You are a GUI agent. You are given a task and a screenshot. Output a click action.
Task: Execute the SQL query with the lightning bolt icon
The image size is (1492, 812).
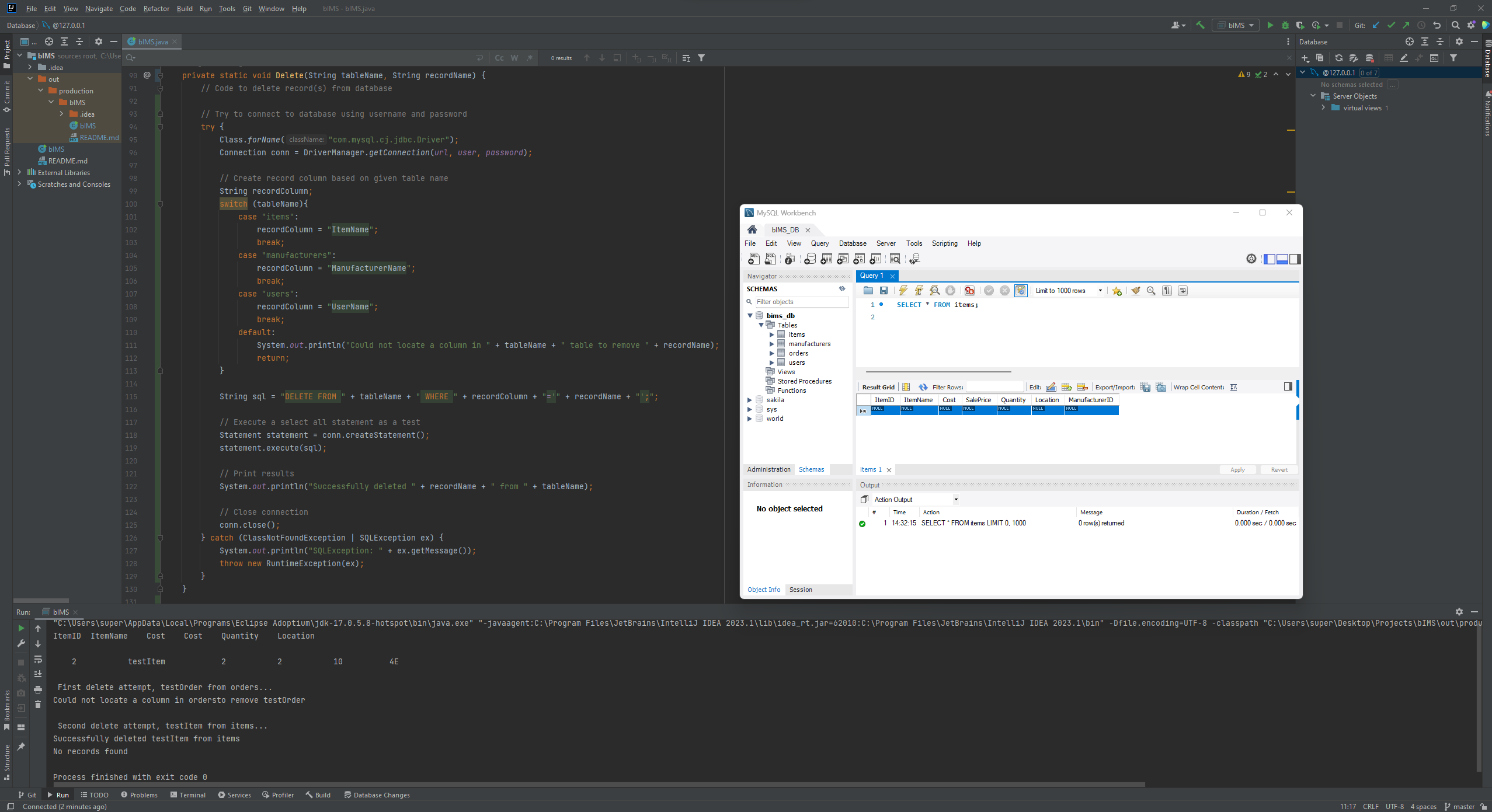tap(903, 290)
